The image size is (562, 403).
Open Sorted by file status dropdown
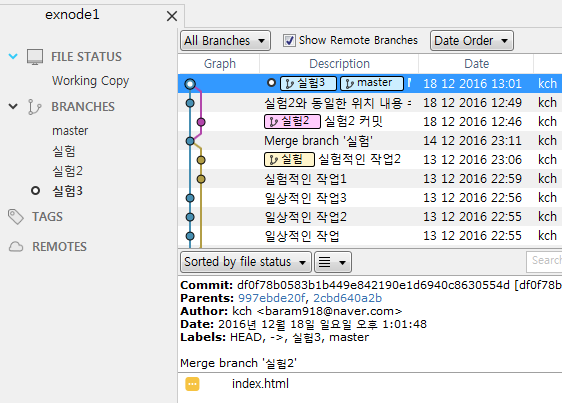(246, 262)
